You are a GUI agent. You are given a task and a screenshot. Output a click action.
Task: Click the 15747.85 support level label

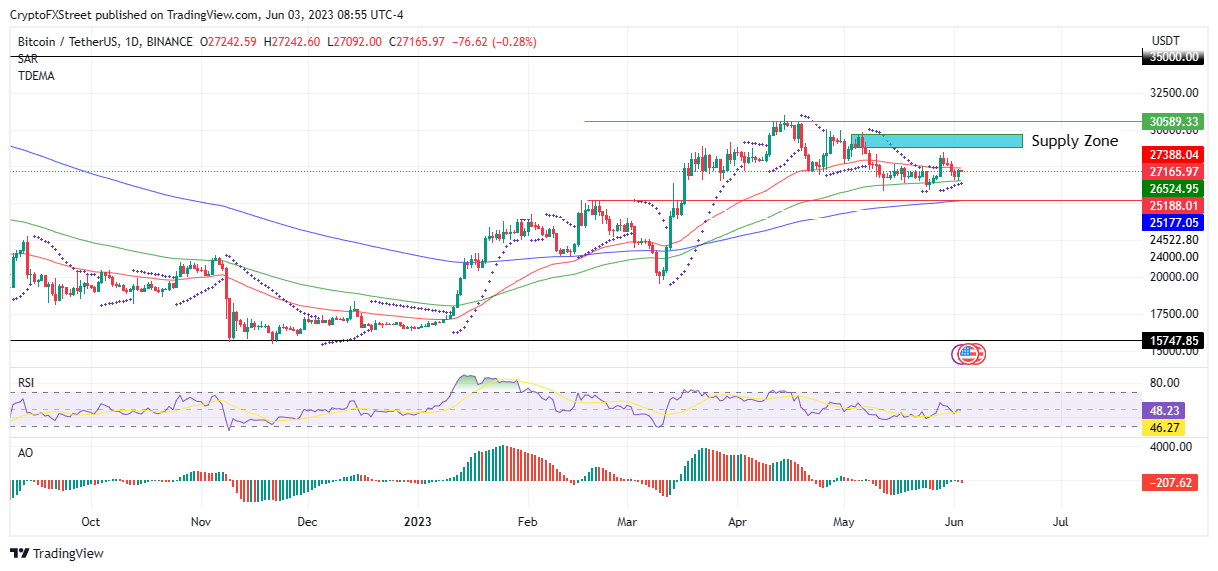click(1172, 340)
